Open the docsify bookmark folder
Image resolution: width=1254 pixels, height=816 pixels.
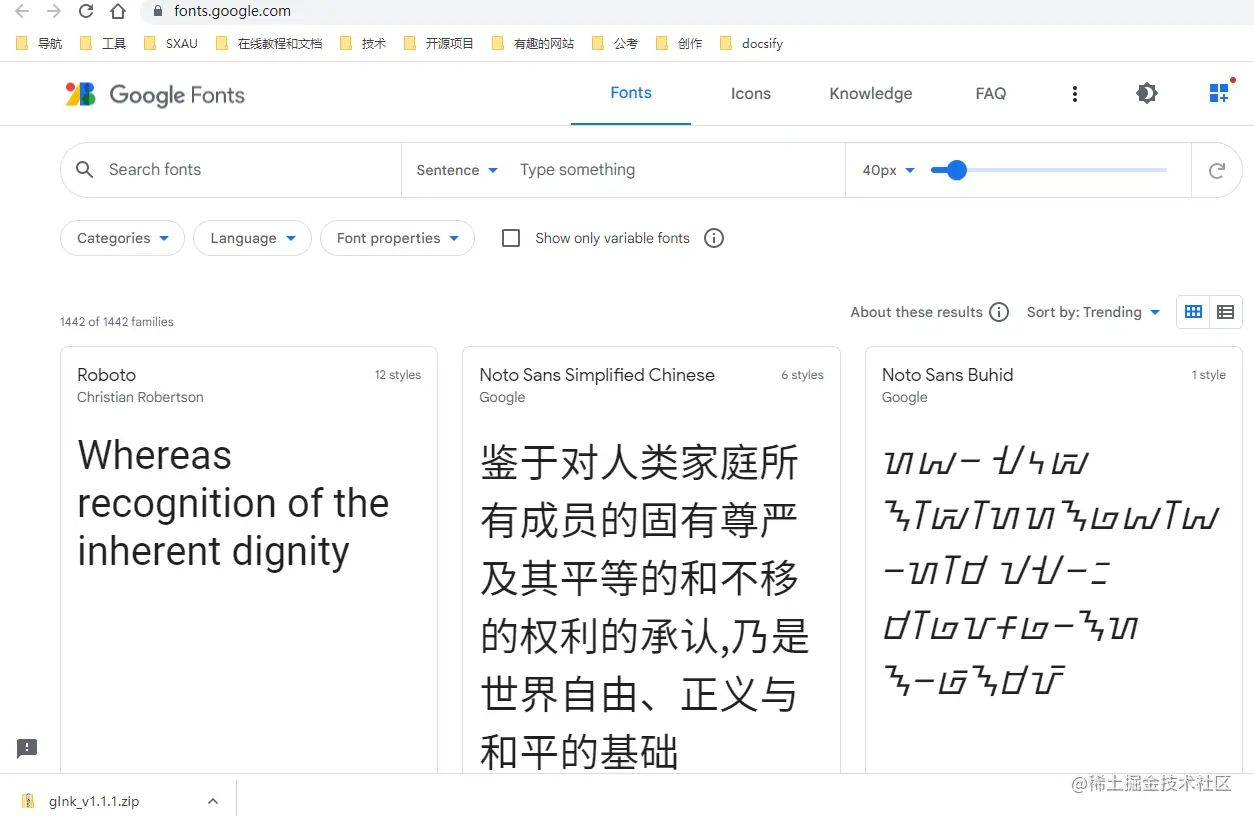pos(751,44)
